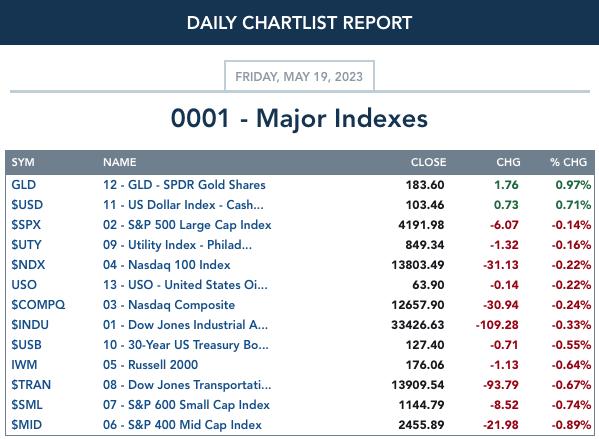This screenshot has height=439, width=599.
Task: Open the GLD symbol link
Action: [24, 185]
